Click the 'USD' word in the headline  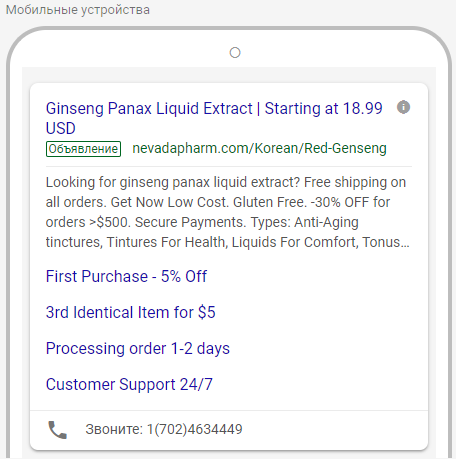[x=61, y=128]
